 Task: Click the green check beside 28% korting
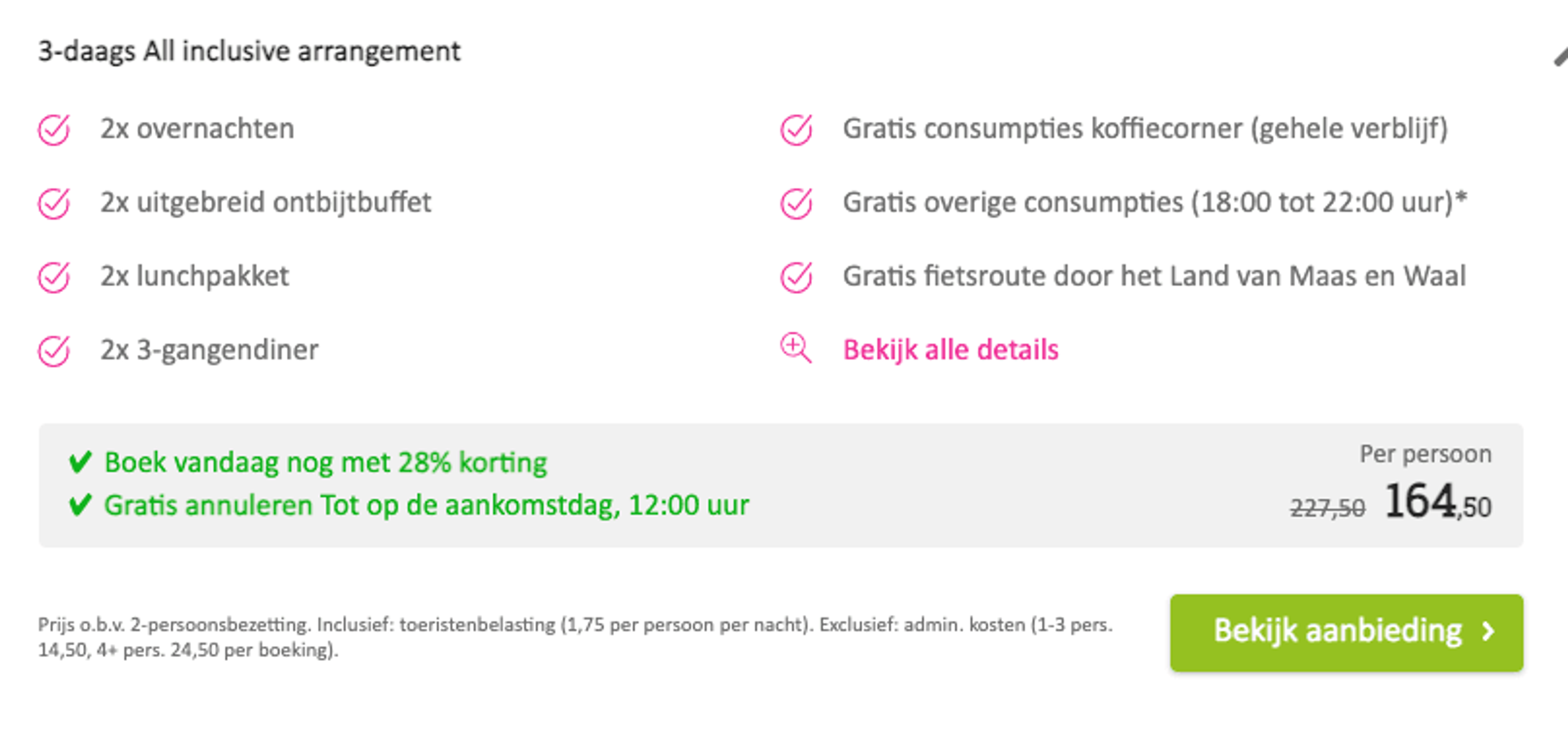click(80, 462)
